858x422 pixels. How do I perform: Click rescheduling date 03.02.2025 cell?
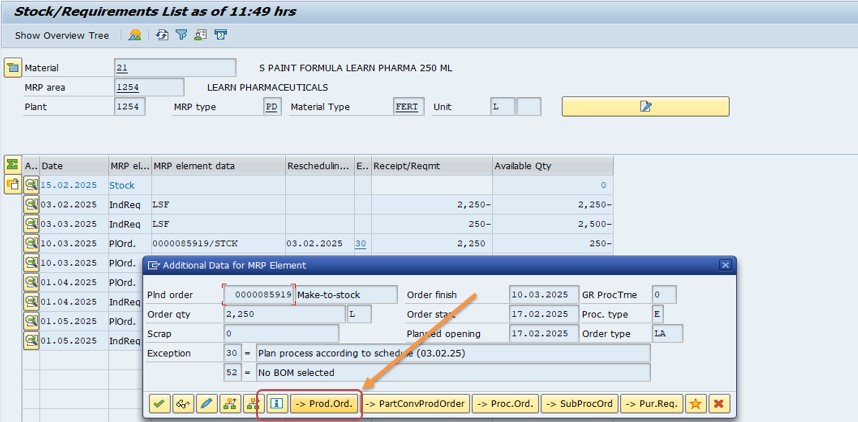(315, 244)
